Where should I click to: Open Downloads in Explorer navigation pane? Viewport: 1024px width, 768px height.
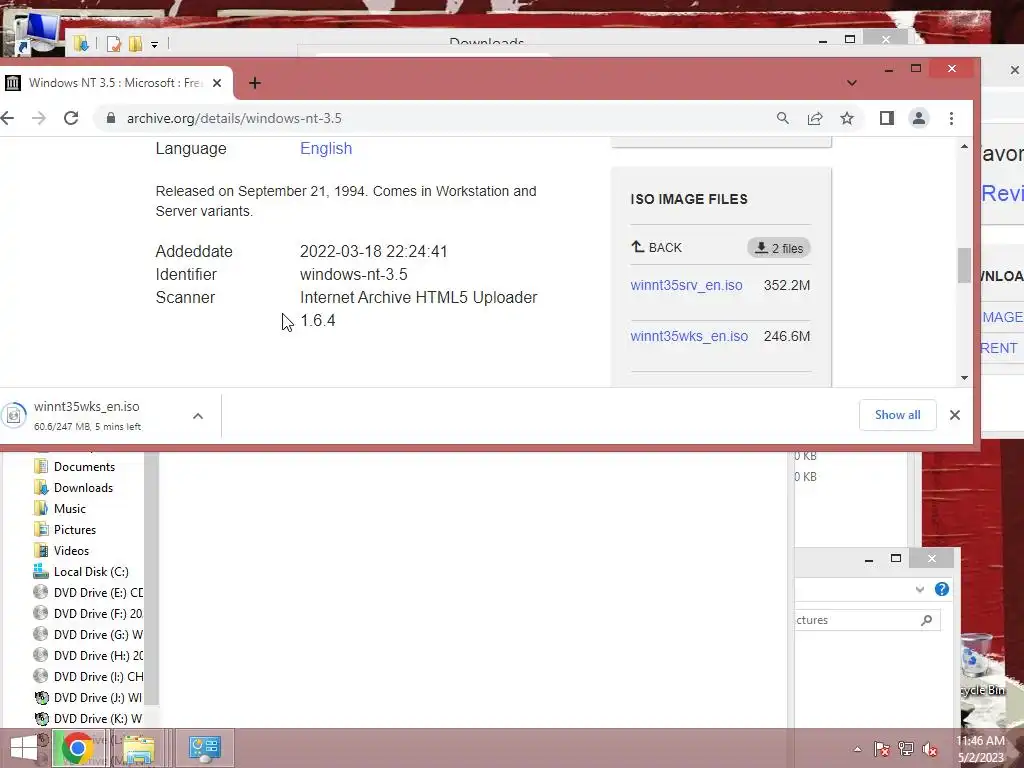pos(83,488)
